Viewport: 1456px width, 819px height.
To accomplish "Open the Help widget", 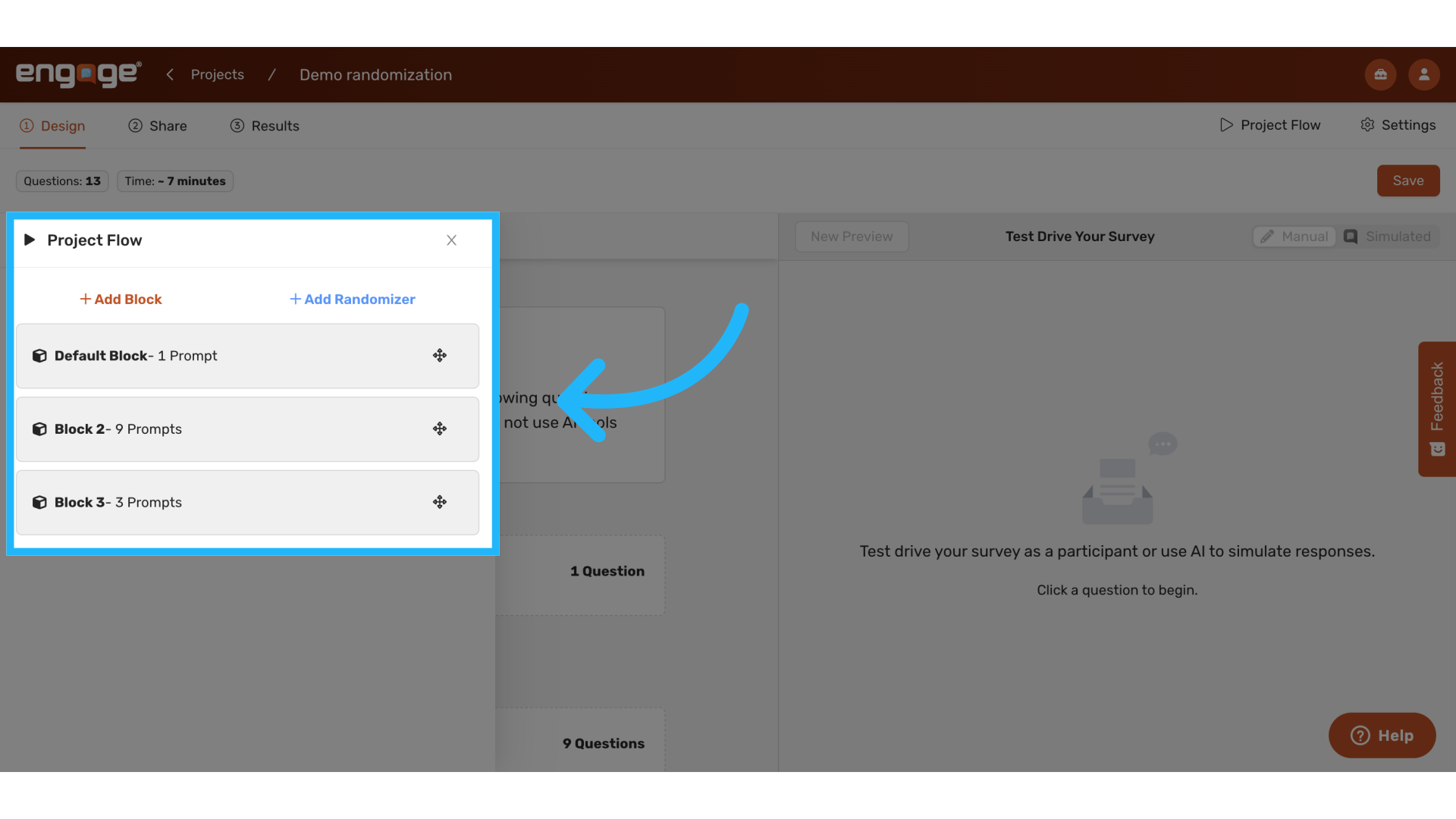I will (x=1382, y=736).
